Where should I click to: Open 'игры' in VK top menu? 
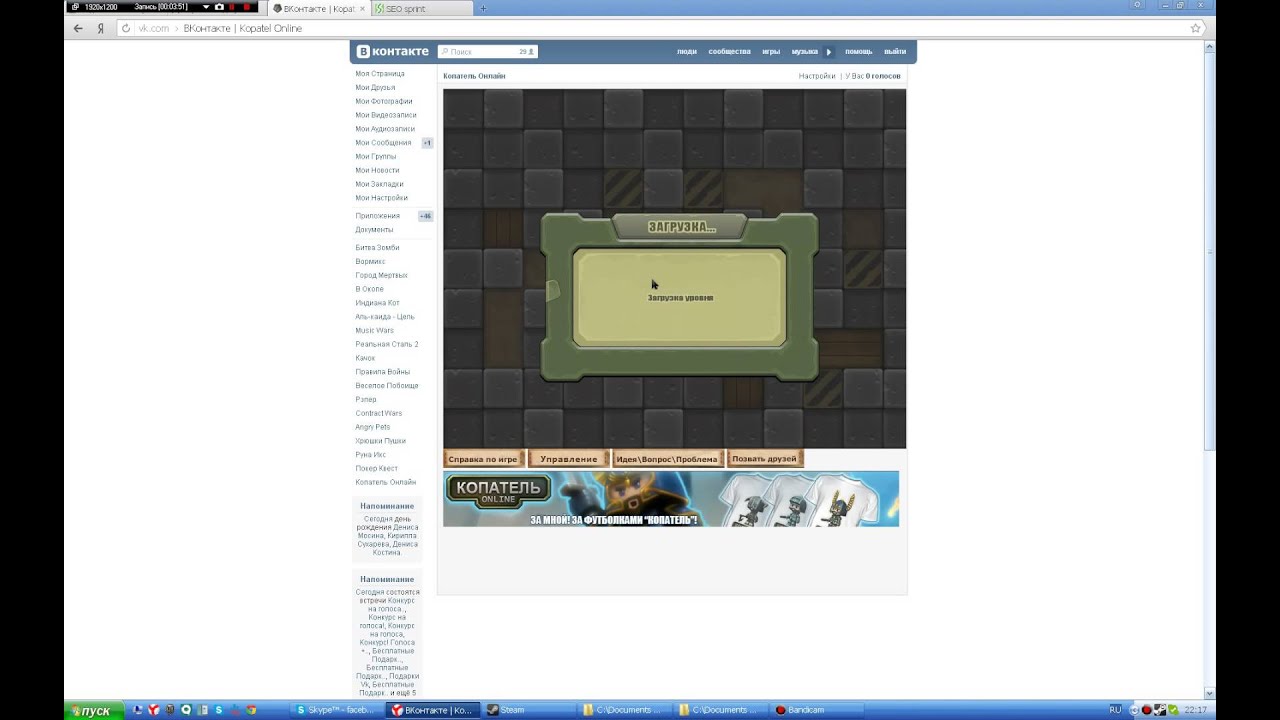coord(771,52)
